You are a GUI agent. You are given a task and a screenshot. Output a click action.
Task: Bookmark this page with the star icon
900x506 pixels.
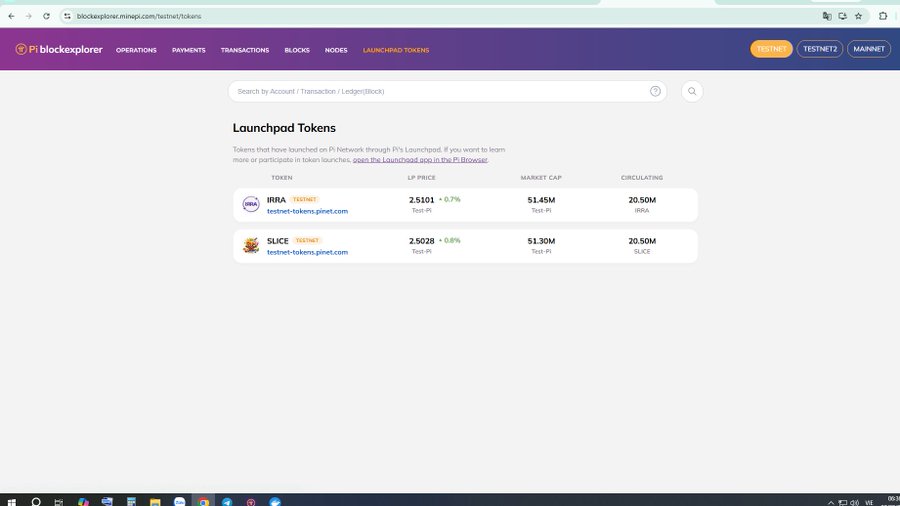pyautogui.click(x=858, y=16)
